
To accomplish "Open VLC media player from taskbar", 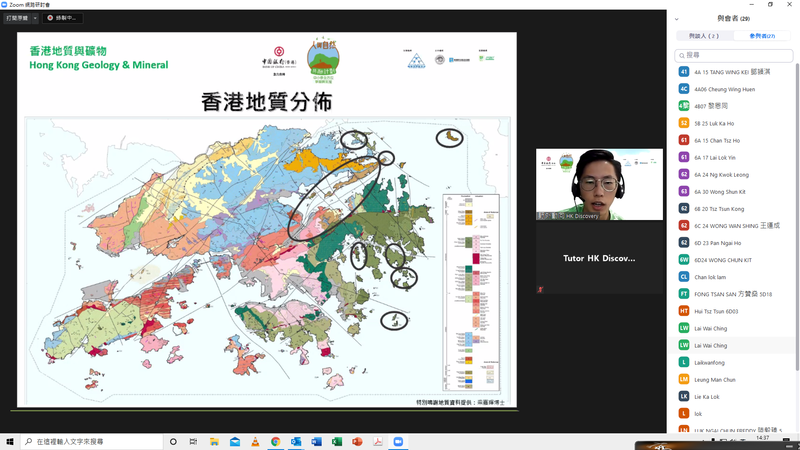I will pyautogui.click(x=255, y=441).
